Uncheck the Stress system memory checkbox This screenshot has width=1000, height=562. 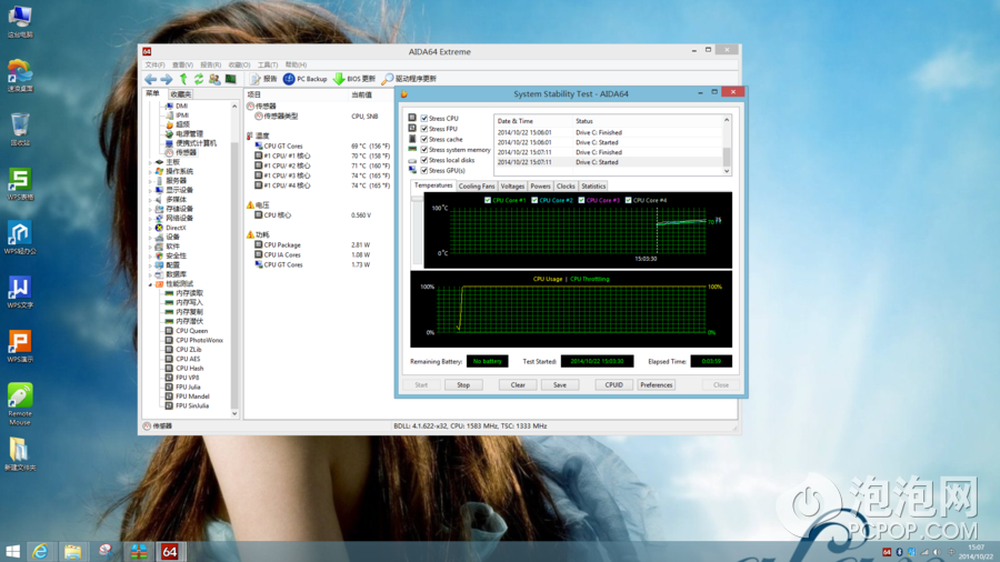pos(425,149)
